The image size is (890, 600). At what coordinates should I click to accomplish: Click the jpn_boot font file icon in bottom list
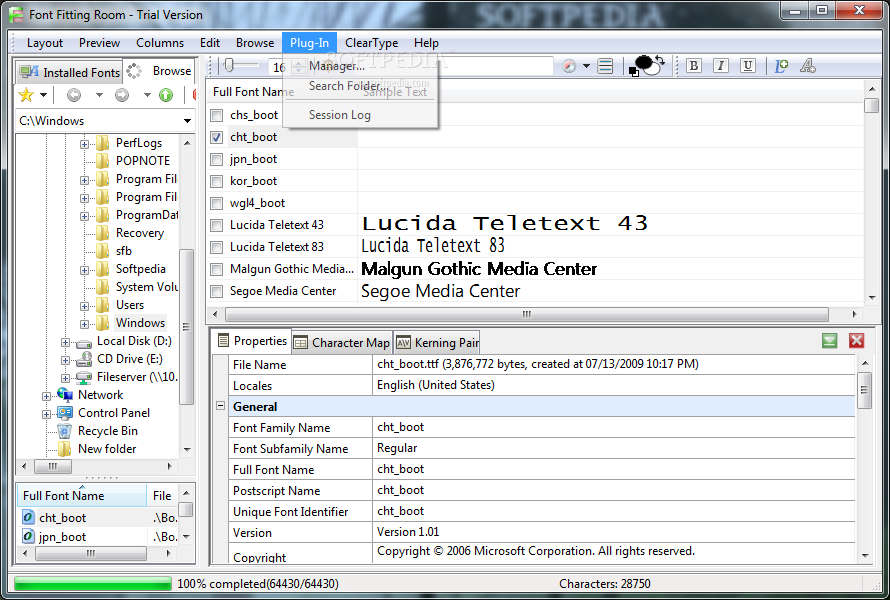28,536
